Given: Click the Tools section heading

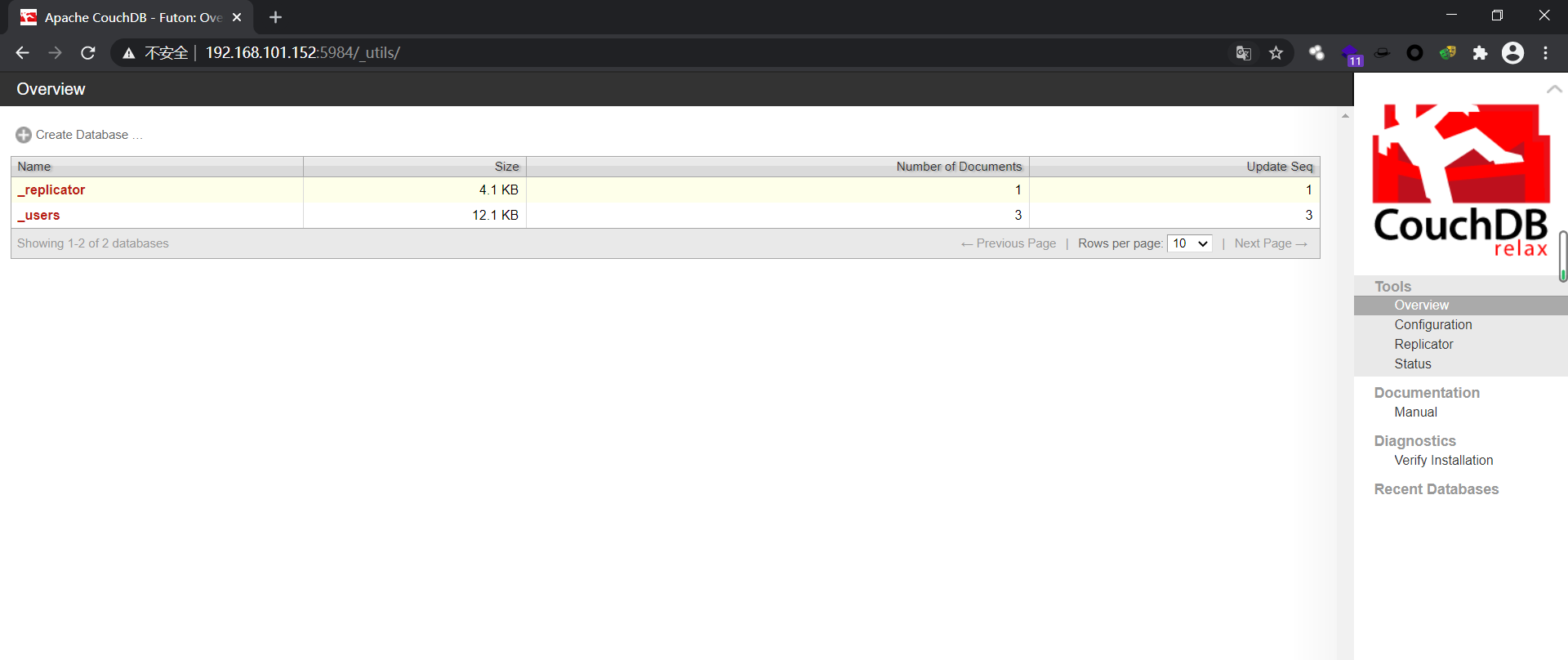Looking at the screenshot, I should pos(1392,287).
